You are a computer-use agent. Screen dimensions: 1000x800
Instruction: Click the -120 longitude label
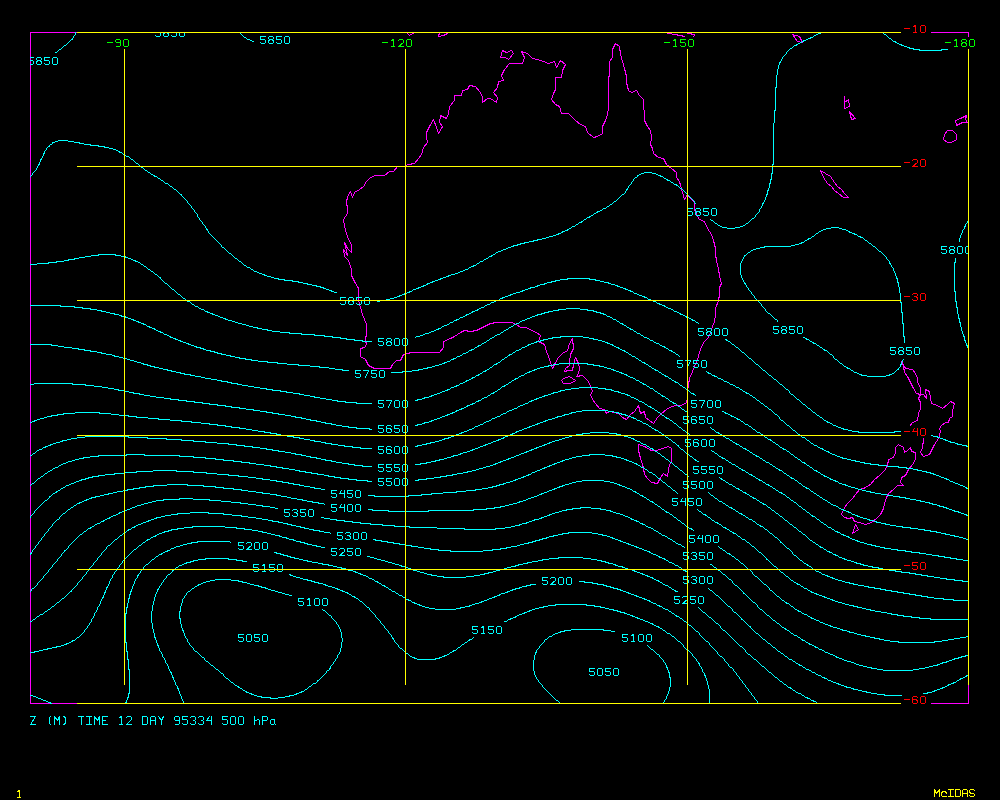(397, 43)
